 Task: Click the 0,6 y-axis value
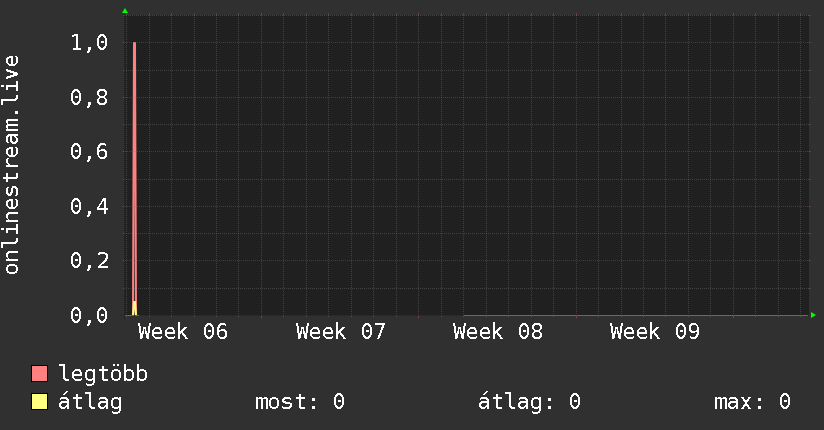click(90, 152)
